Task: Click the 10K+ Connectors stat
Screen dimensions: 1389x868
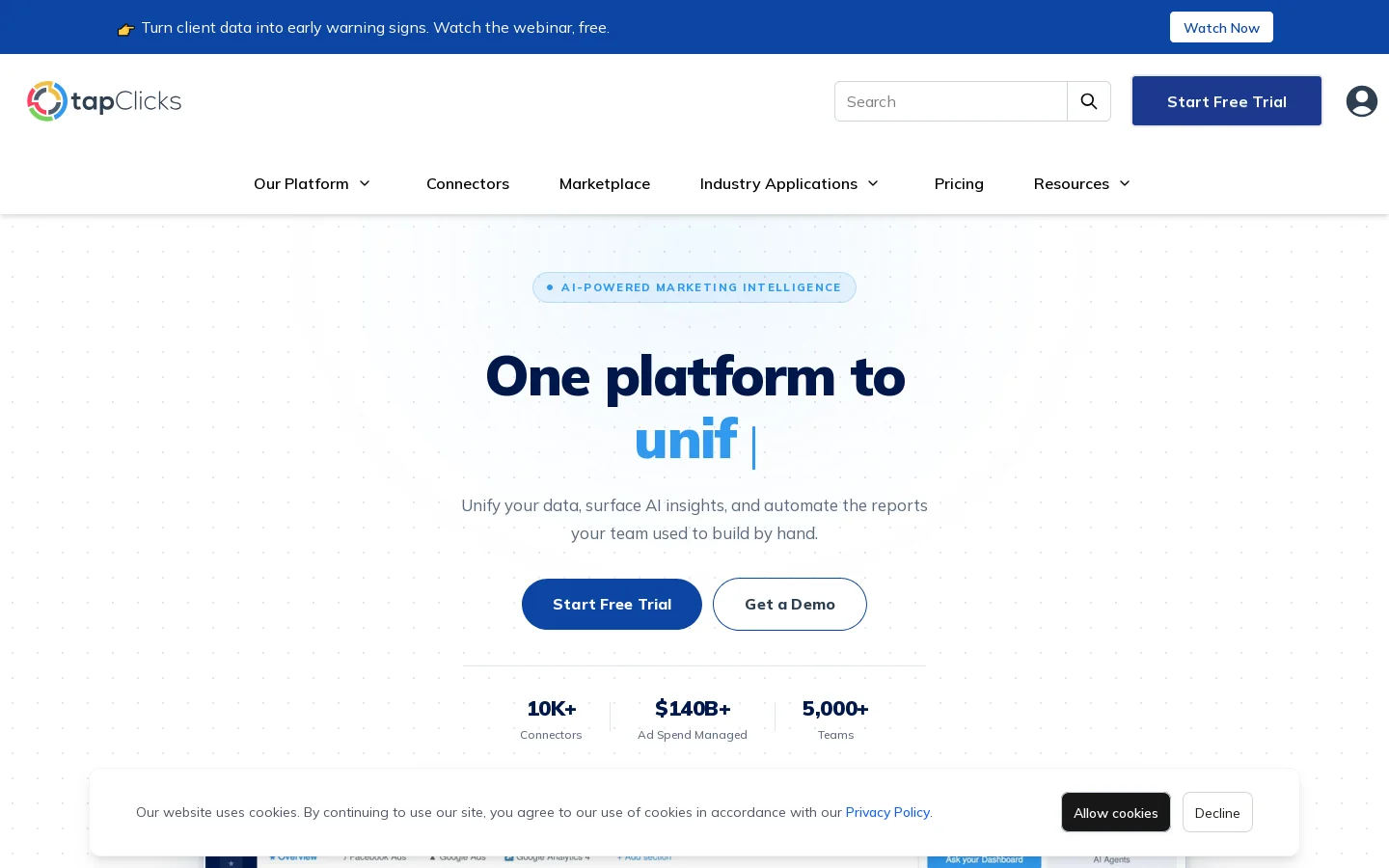Action: click(x=551, y=719)
